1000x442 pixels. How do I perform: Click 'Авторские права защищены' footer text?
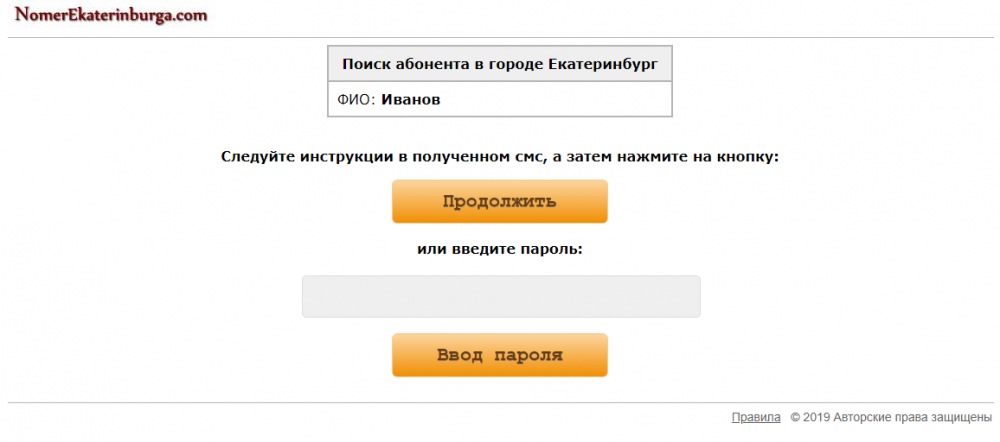(914, 418)
